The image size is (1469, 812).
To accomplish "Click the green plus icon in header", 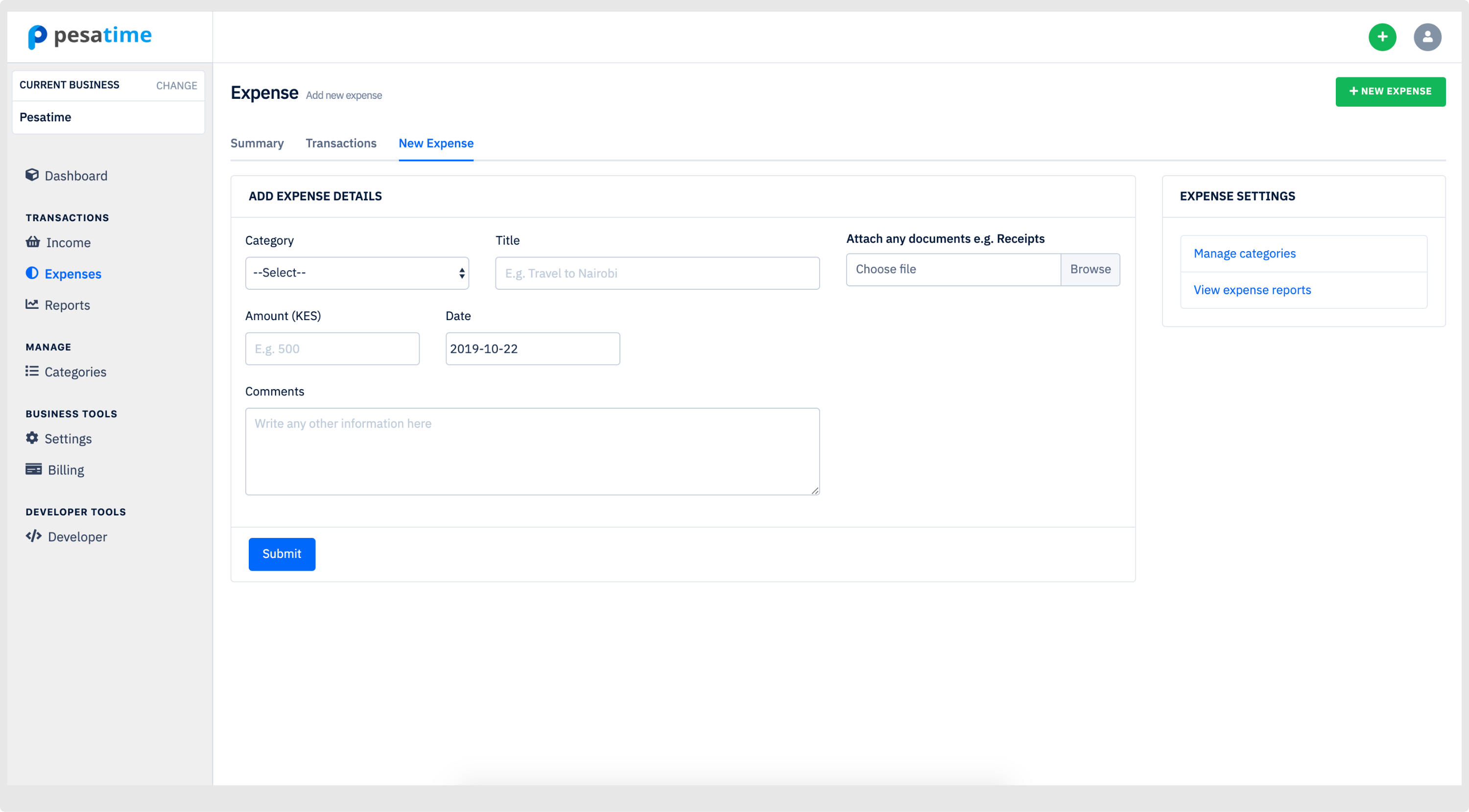I will 1382,37.
